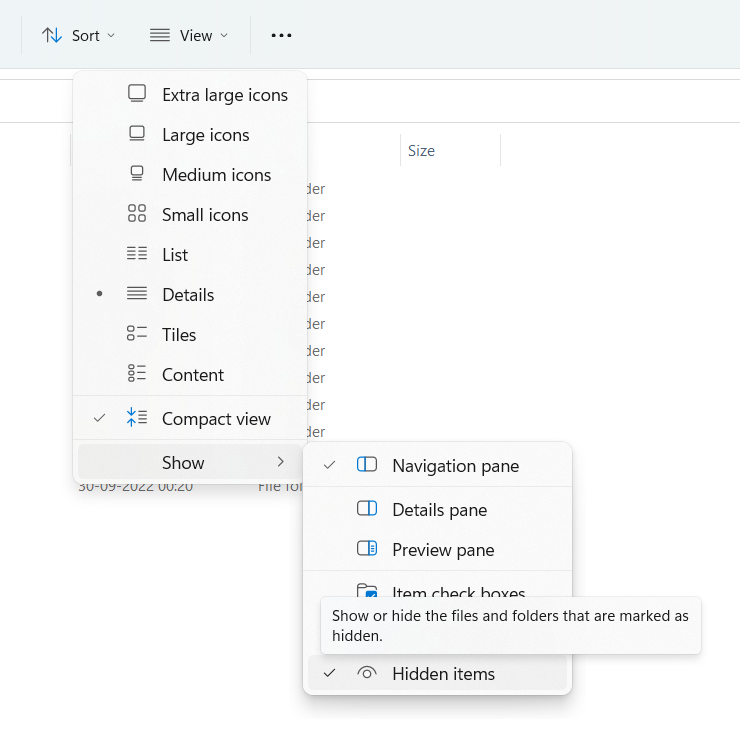Viewport: 740px width, 751px height.
Task: Select the Tiles view icon
Action: pyautogui.click(x=137, y=334)
